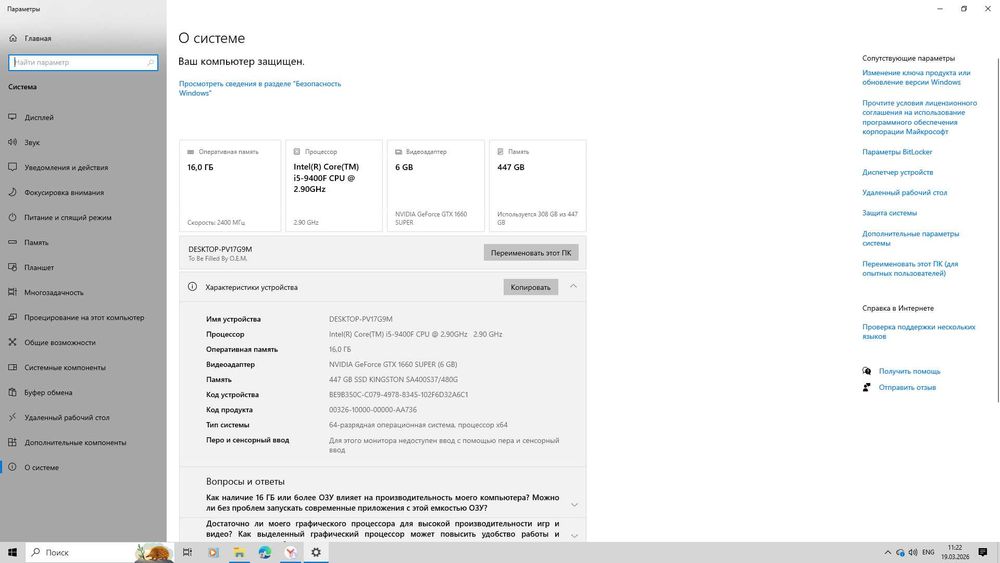The image size is (1000, 563).
Task: Click the Получить помощь chat icon
Action: pos(867,371)
